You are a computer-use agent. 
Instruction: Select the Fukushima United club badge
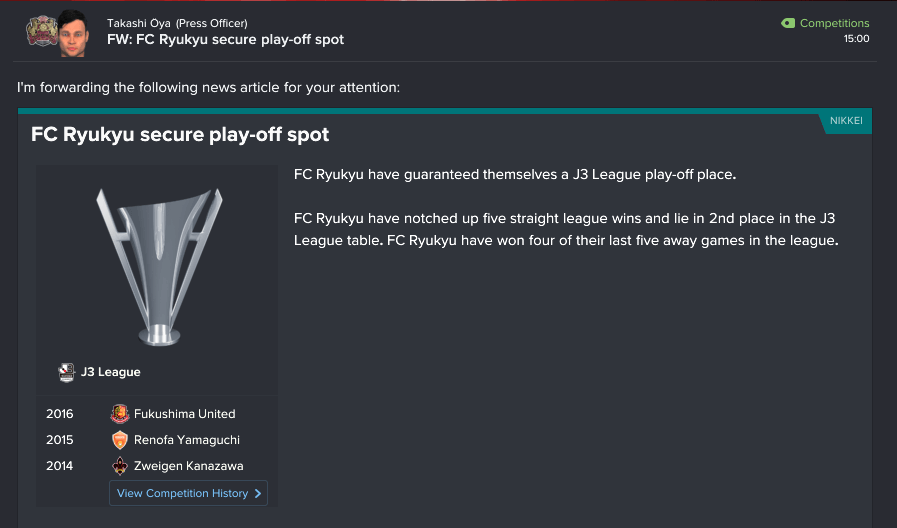click(120, 414)
